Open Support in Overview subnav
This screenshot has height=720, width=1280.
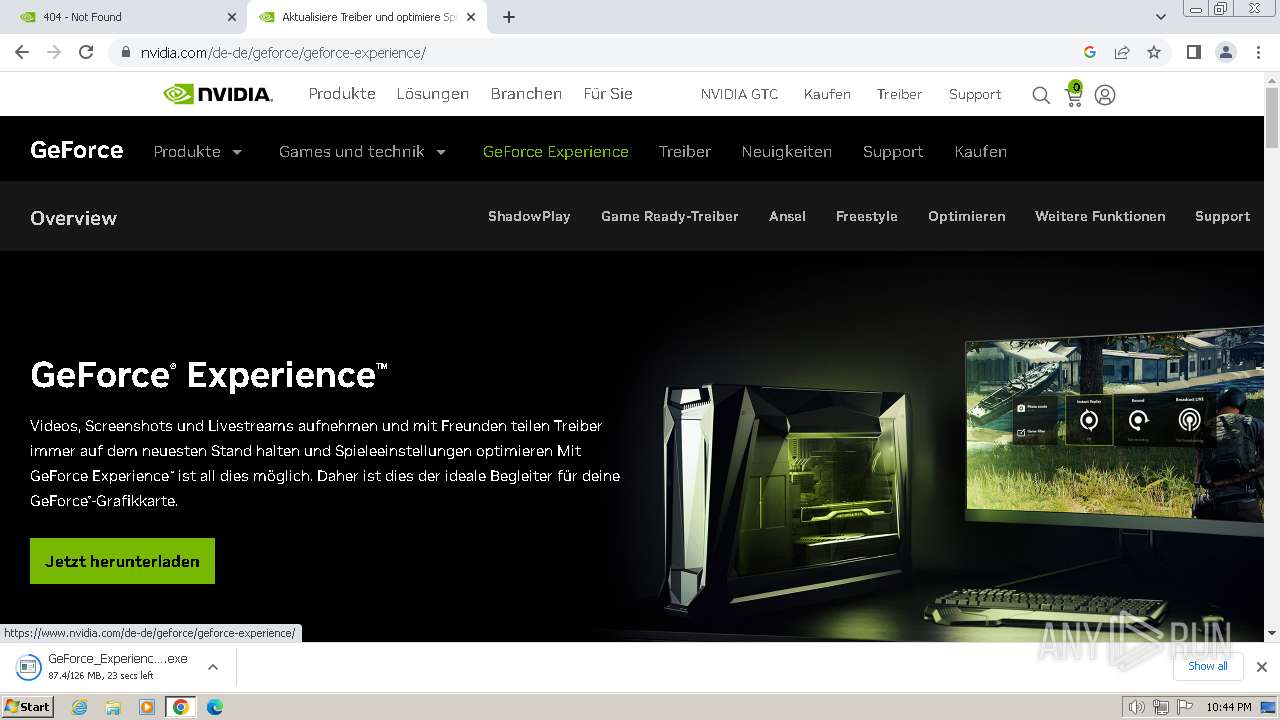1222,216
